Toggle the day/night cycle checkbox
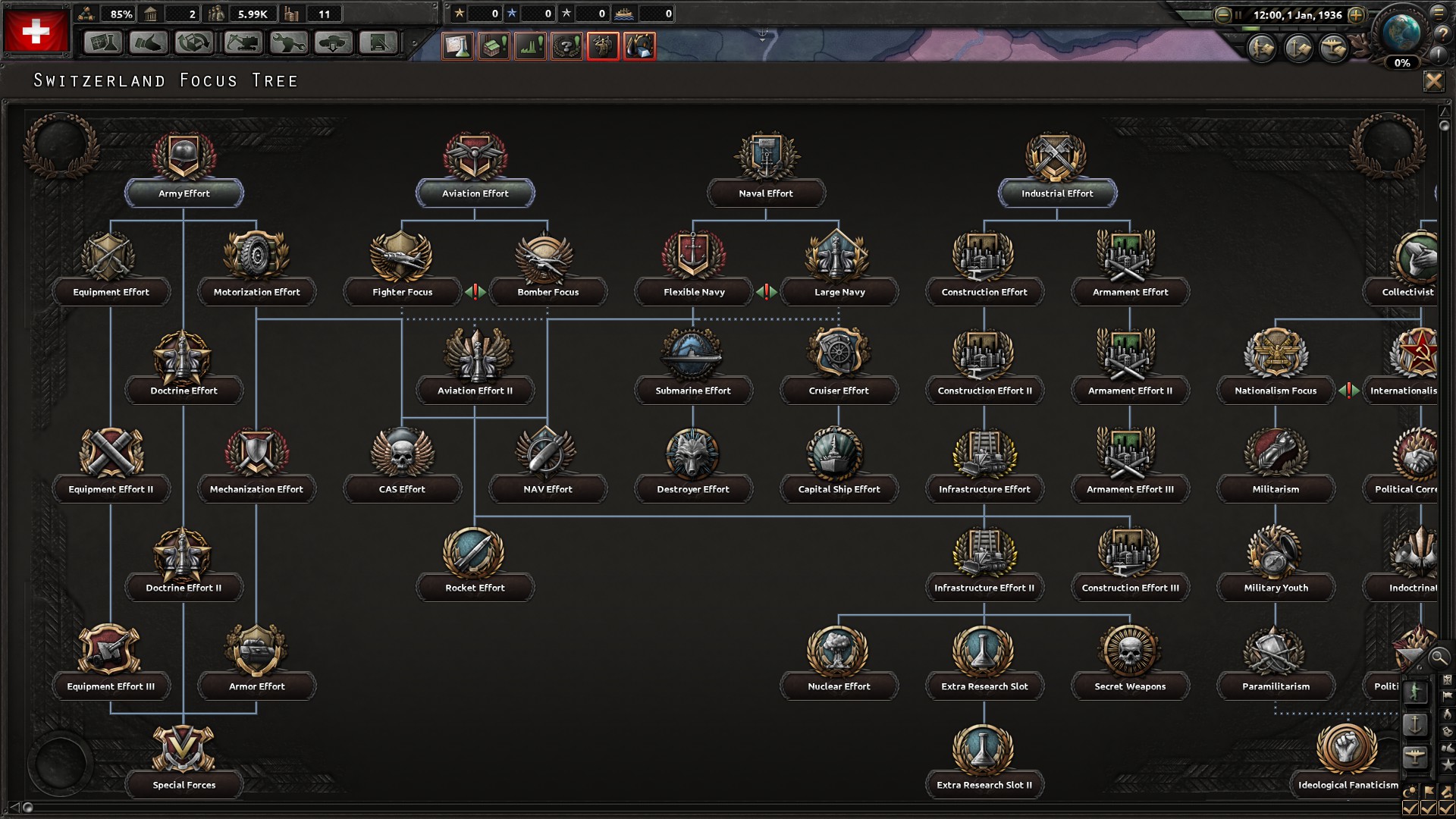The image size is (1456, 819). [1410, 807]
